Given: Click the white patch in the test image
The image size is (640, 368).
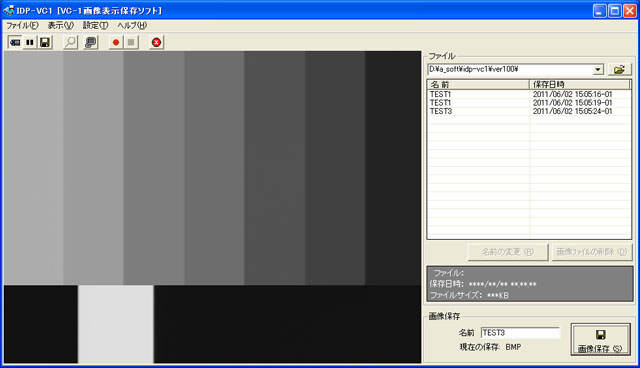Looking at the screenshot, I should click(x=116, y=324).
